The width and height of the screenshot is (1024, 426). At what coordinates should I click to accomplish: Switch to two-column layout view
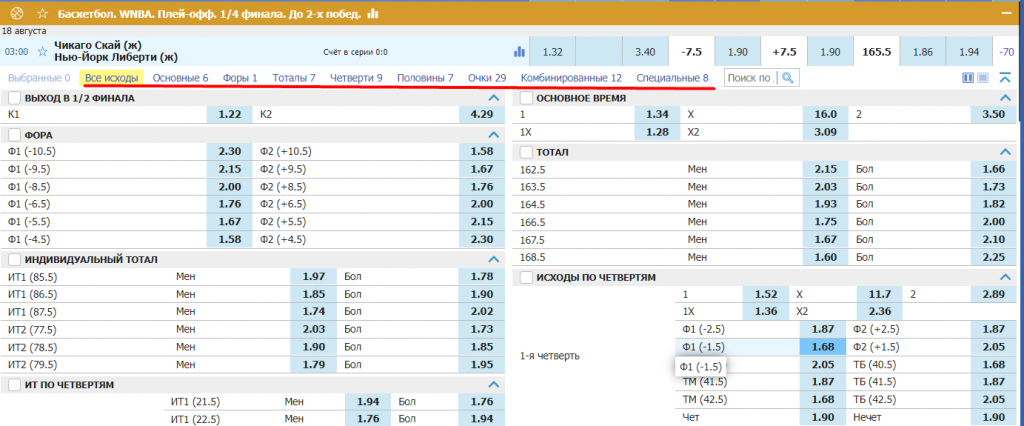tap(967, 78)
